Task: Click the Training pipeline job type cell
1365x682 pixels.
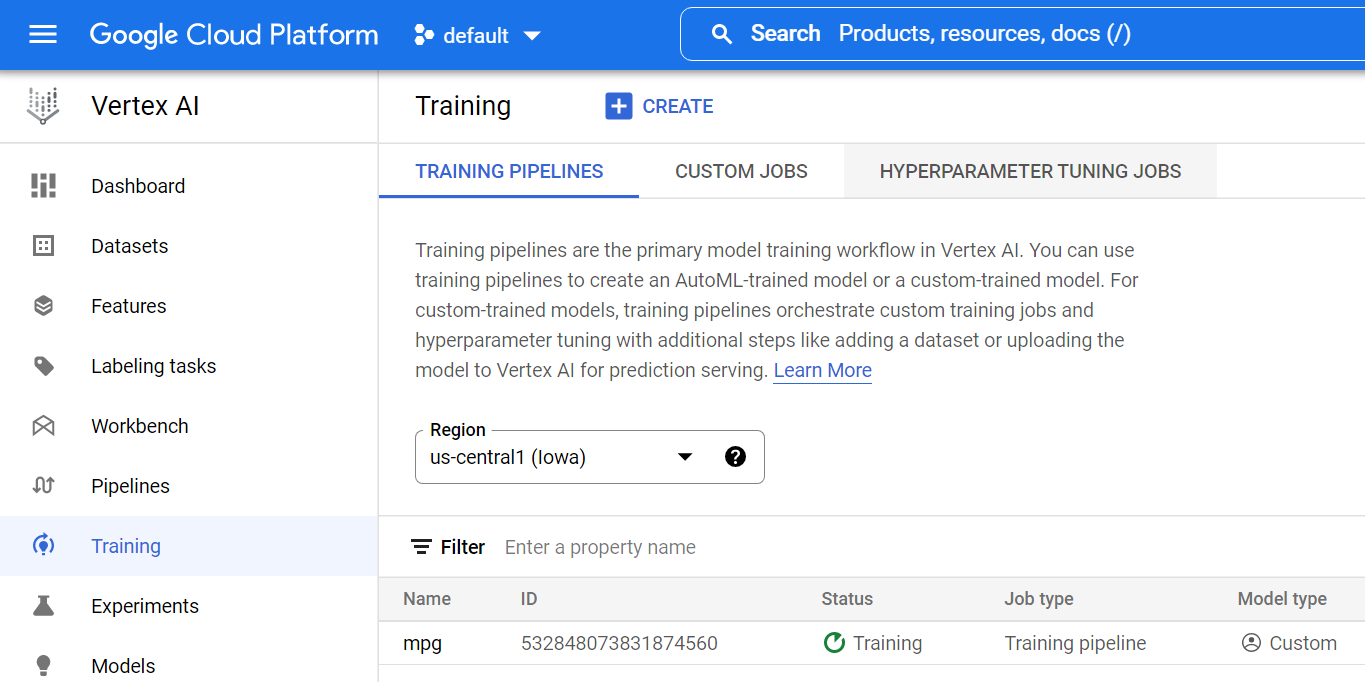Action: coord(1075,643)
